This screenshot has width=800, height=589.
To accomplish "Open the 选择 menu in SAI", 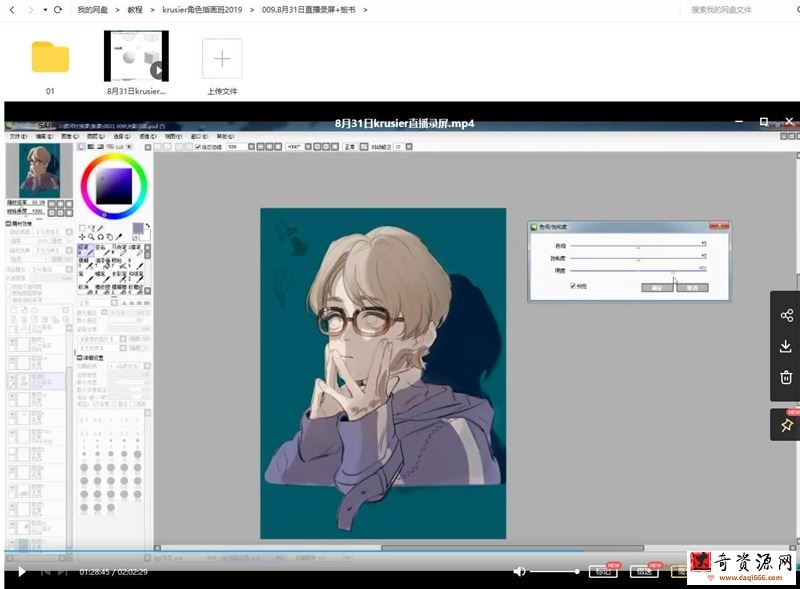I will click(121, 136).
